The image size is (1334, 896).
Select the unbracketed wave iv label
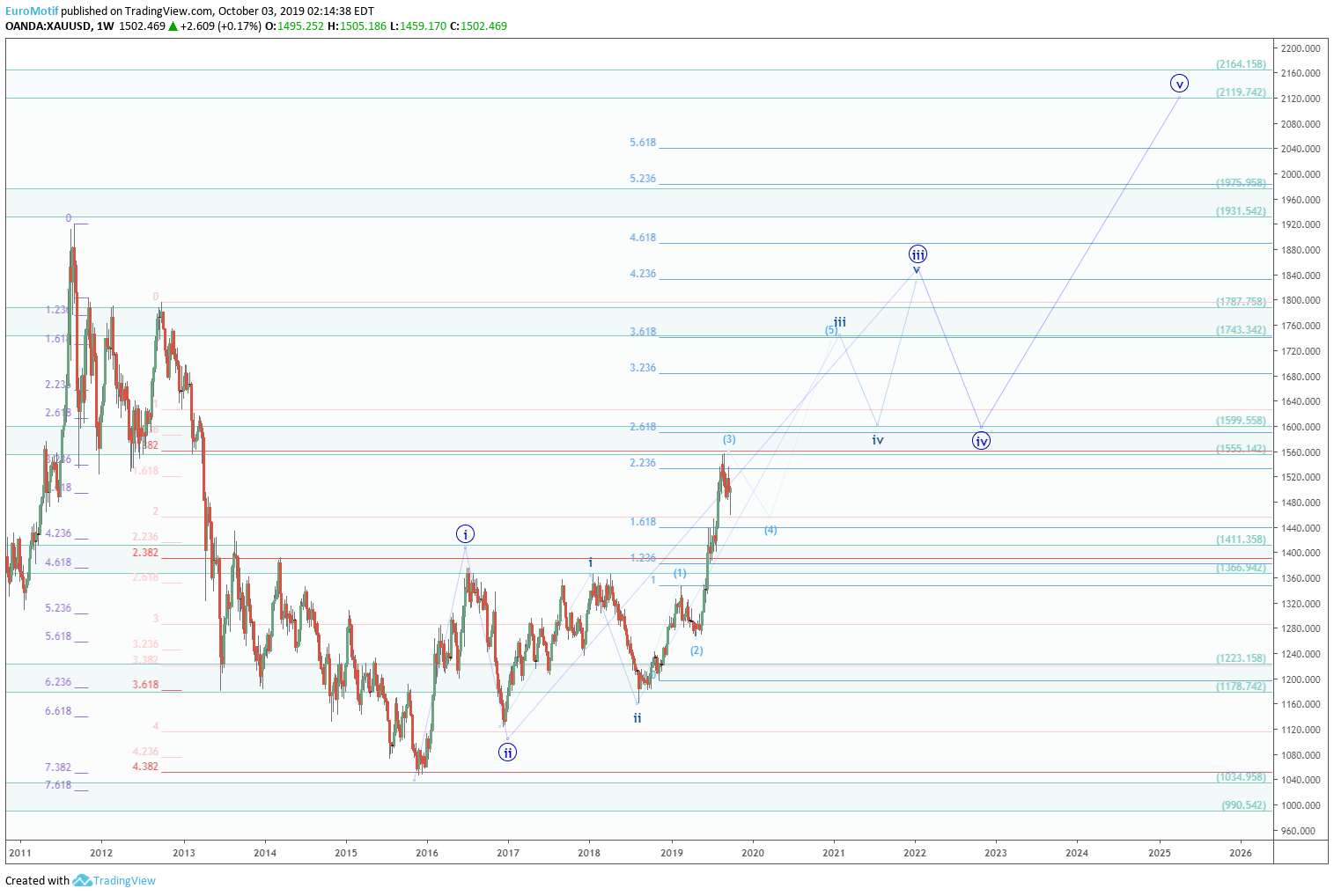[x=878, y=440]
